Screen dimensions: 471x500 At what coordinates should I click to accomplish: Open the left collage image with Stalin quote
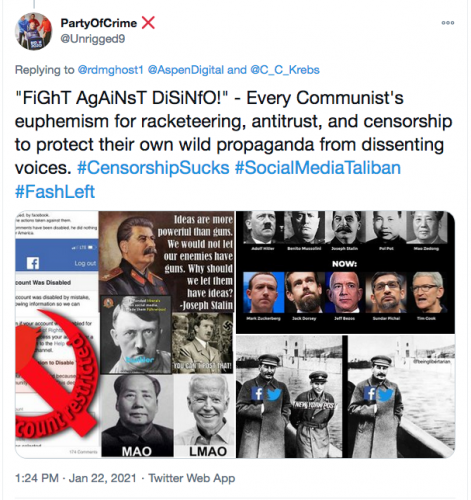click(x=125, y=334)
